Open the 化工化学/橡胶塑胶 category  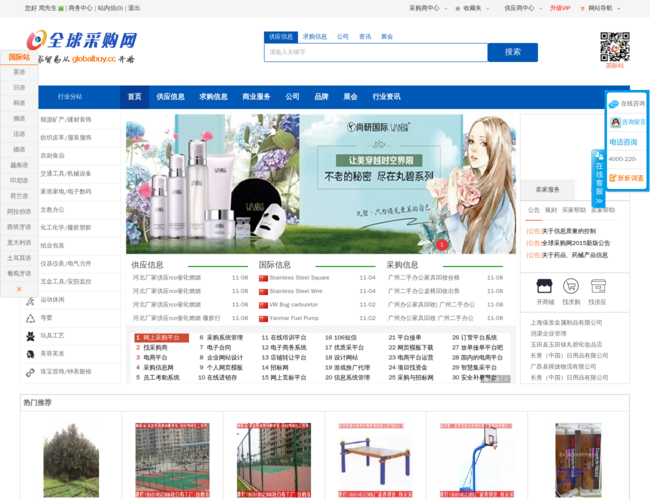[x=65, y=227]
